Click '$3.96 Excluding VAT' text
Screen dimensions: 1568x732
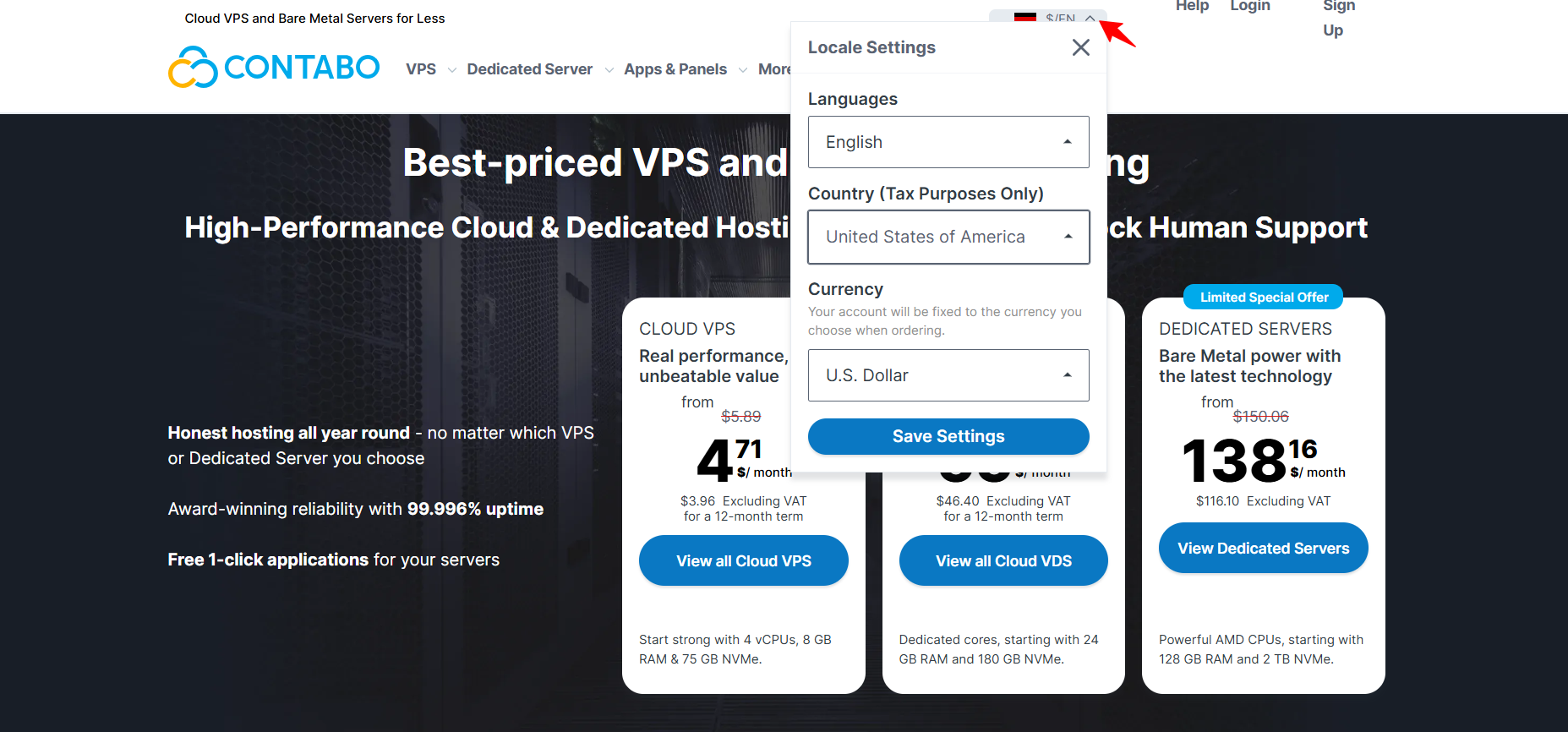(x=744, y=501)
